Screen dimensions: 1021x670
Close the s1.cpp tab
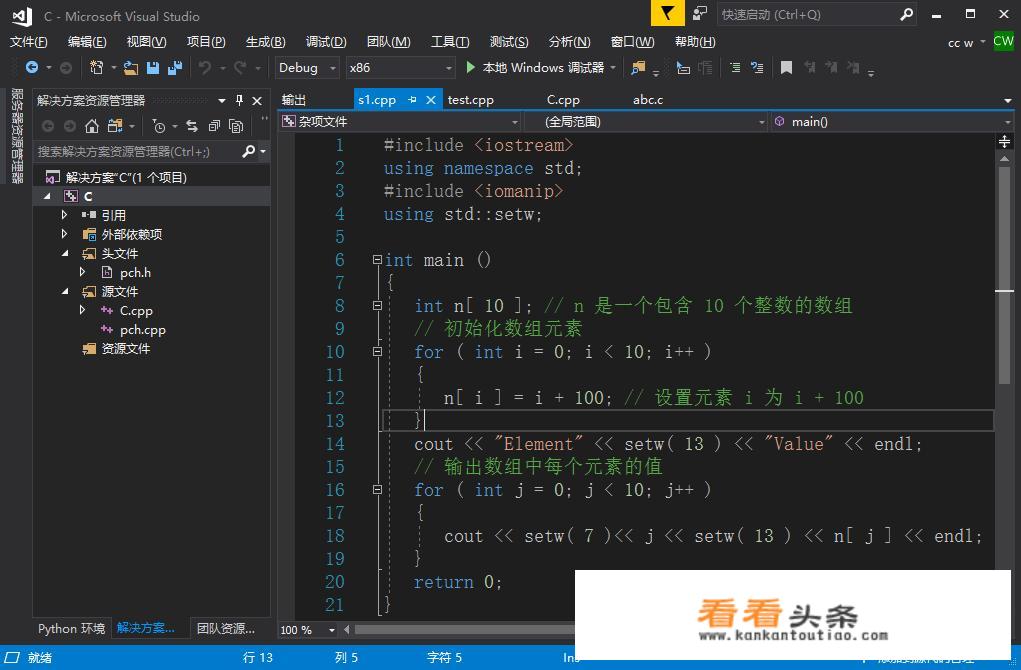point(430,100)
